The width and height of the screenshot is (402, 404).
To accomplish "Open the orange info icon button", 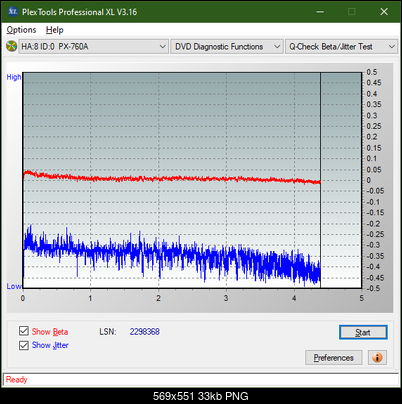I will [x=377, y=358].
